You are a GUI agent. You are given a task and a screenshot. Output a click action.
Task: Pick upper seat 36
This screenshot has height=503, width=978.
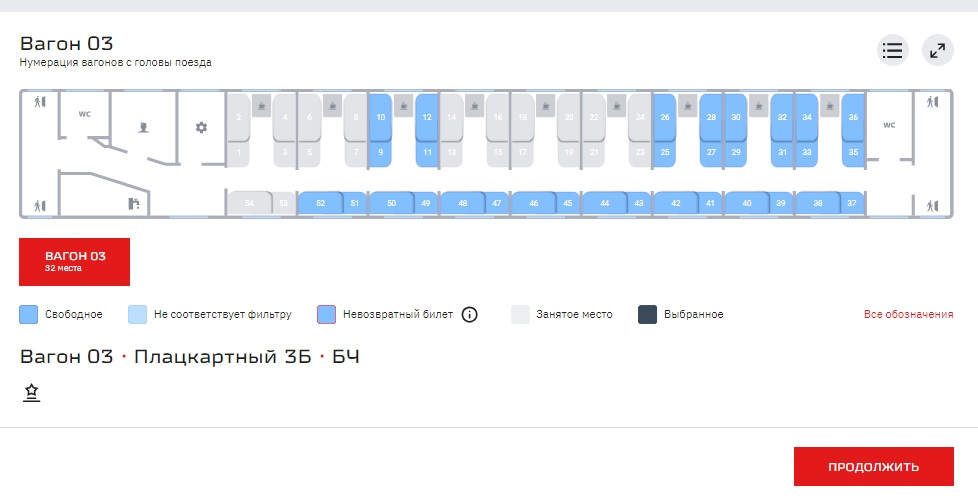852,118
